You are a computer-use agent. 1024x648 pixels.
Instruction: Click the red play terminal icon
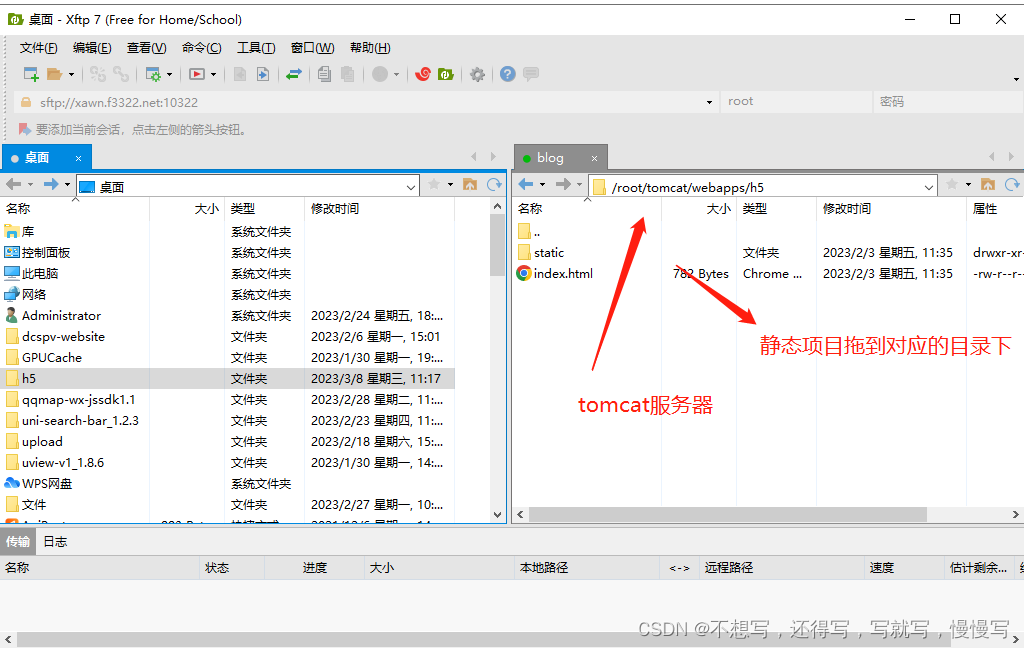(x=197, y=74)
